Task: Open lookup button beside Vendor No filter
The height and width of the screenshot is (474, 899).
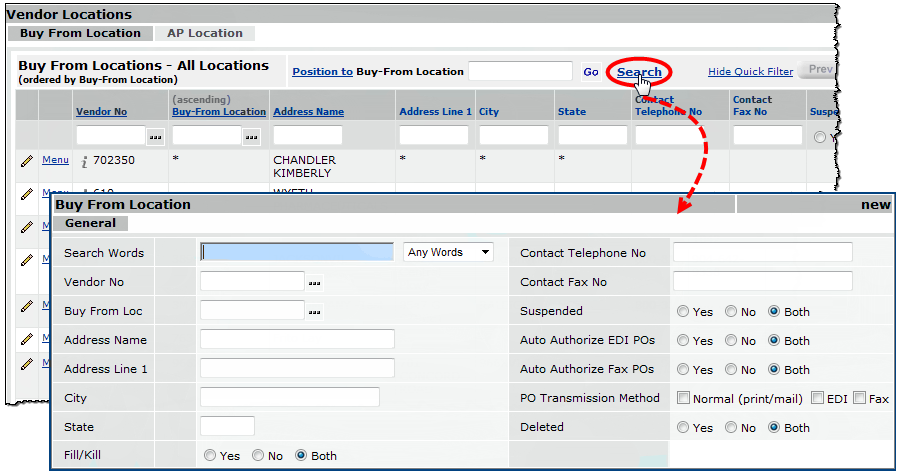Action: pos(156,136)
